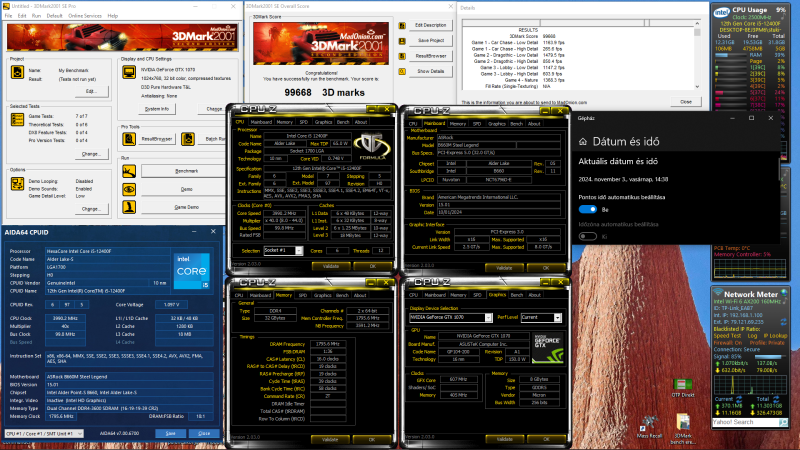800x450 pixels.
Task: Click OK in the CPU-Z Memory window
Action: click(372, 439)
